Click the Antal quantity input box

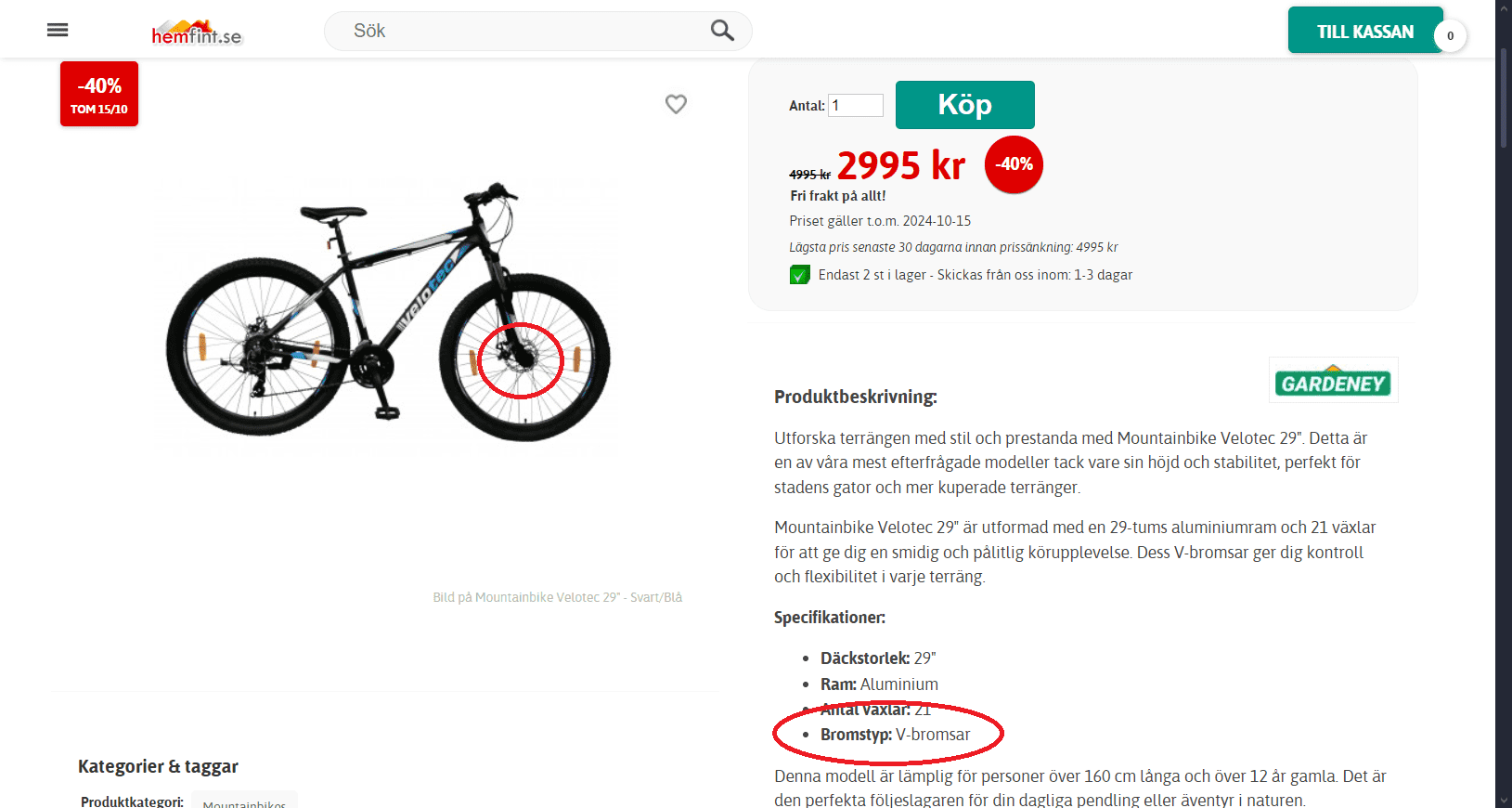pyautogui.click(x=855, y=106)
